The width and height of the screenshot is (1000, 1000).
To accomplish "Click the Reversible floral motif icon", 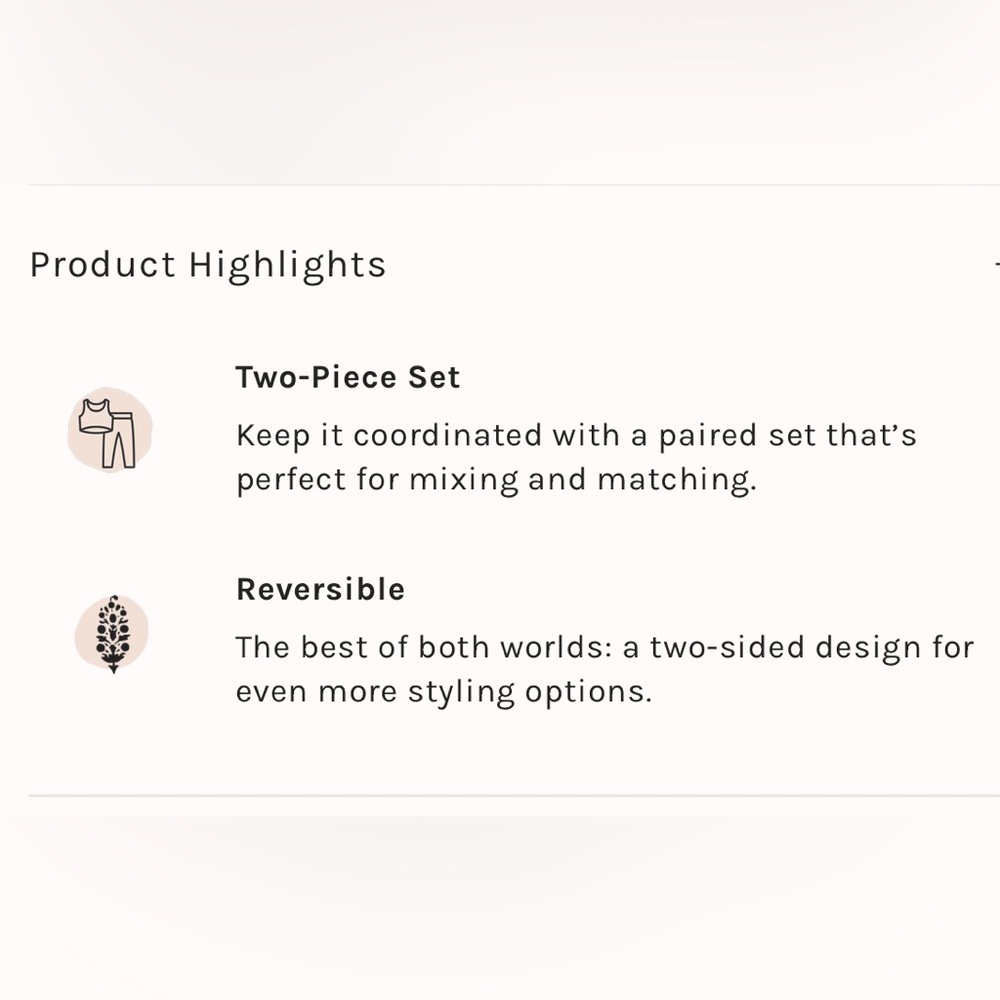I will (112, 634).
